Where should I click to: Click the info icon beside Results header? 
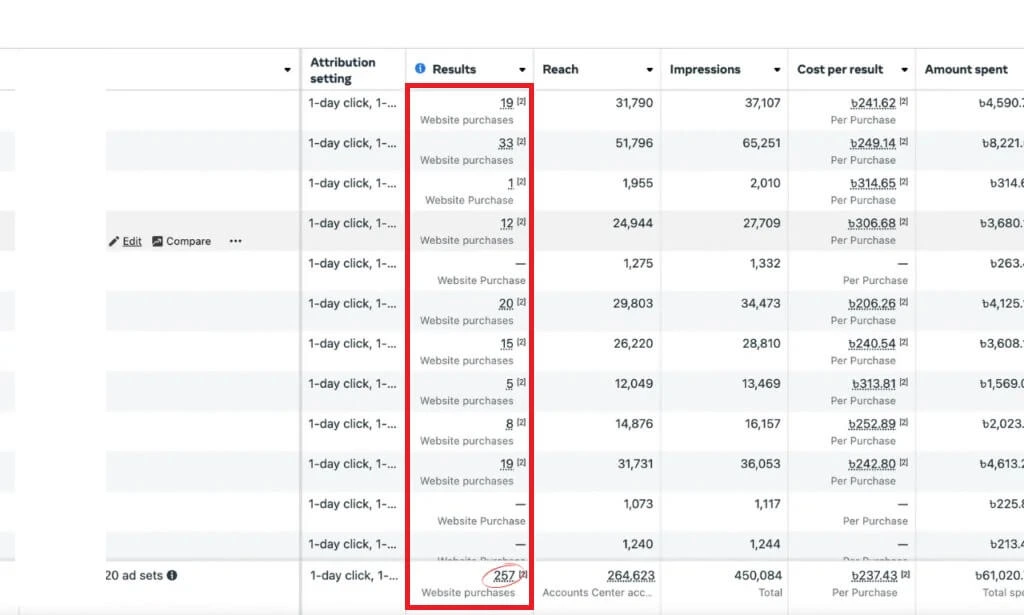tap(420, 69)
